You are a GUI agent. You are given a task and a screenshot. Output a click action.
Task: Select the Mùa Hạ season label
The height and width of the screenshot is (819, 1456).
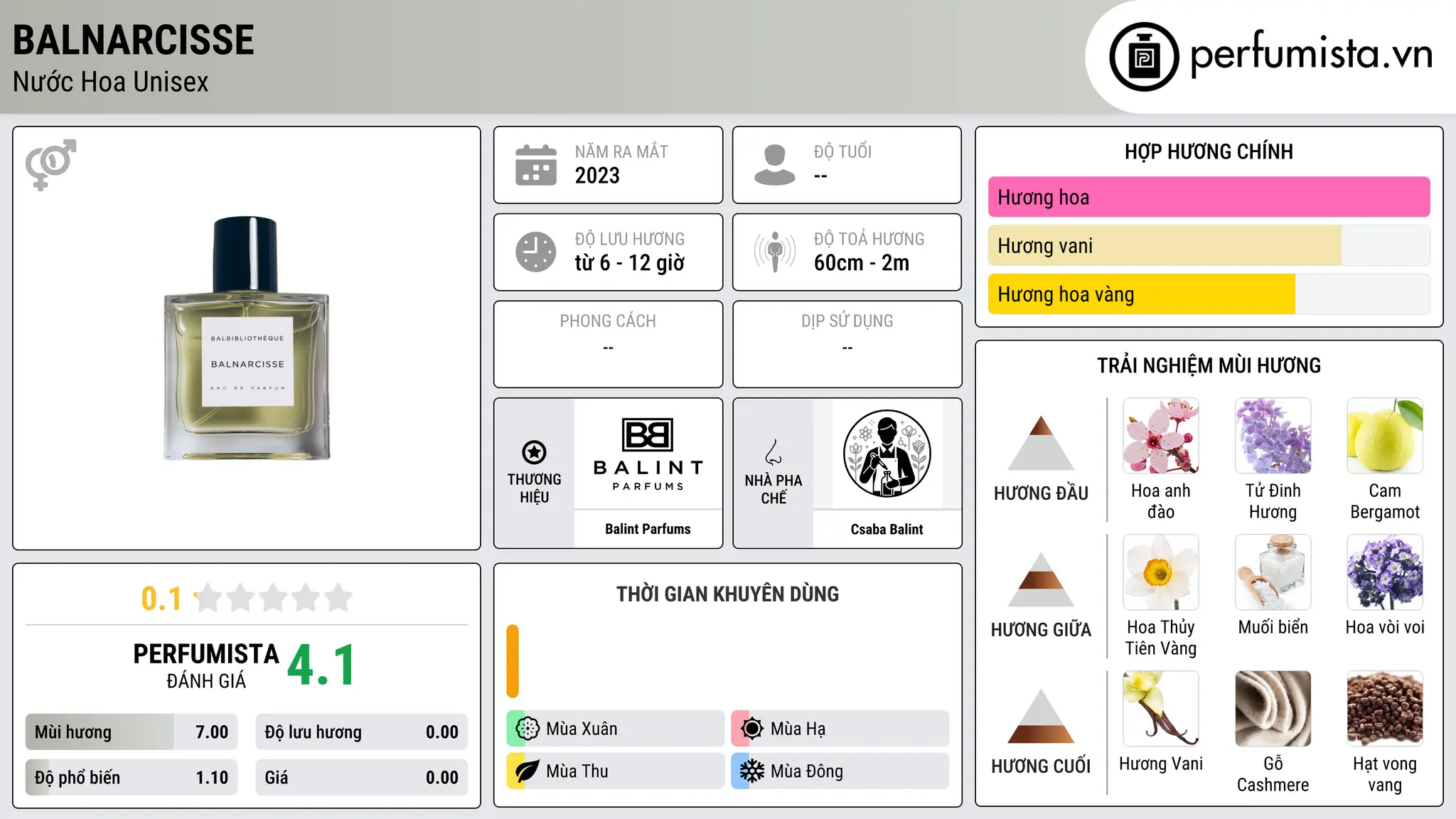click(798, 729)
